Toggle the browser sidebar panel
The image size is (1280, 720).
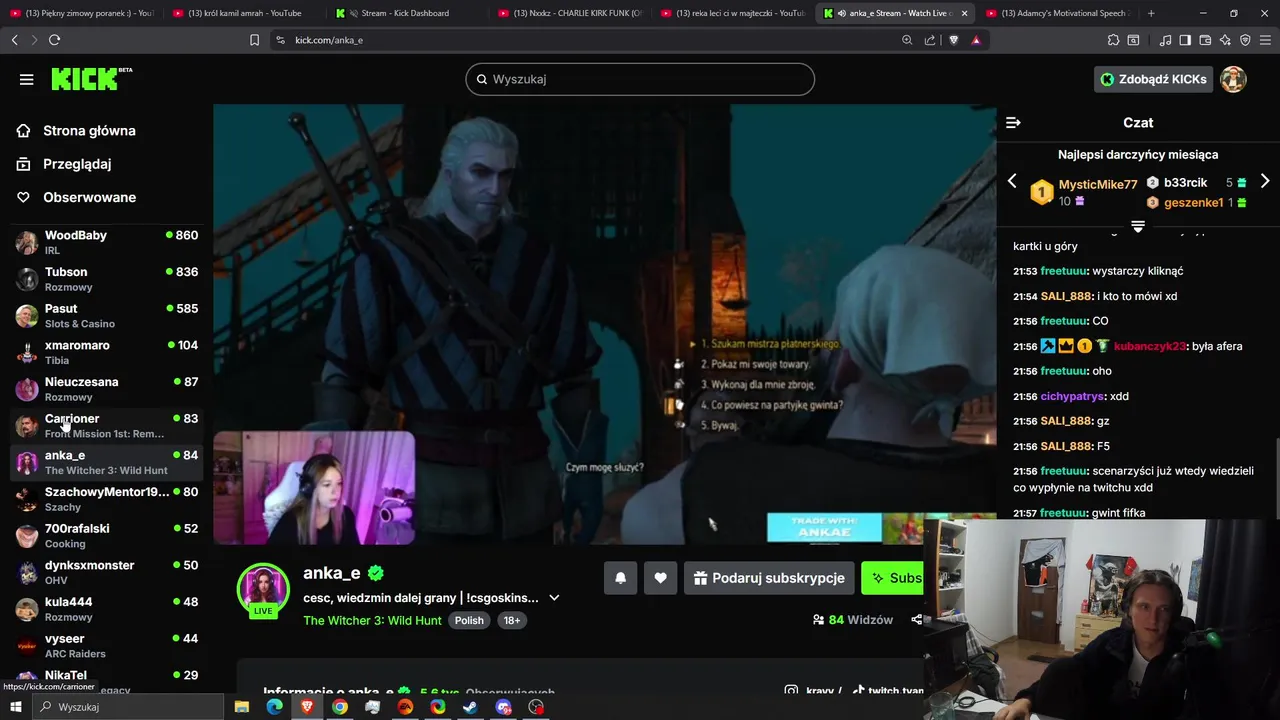[1185, 40]
